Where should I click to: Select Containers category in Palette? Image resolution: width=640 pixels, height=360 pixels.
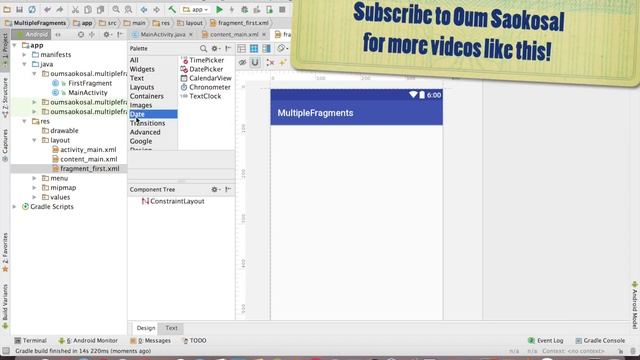pos(147,96)
